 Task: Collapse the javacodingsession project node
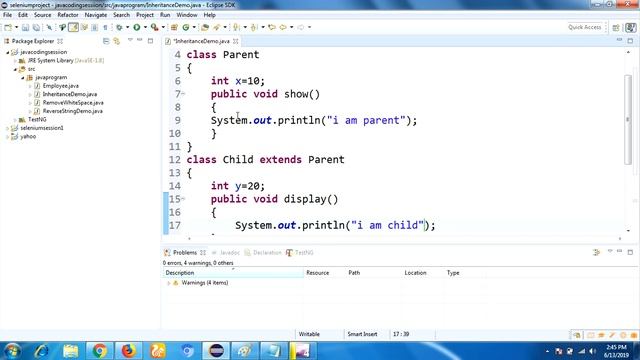tap(8, 52)
